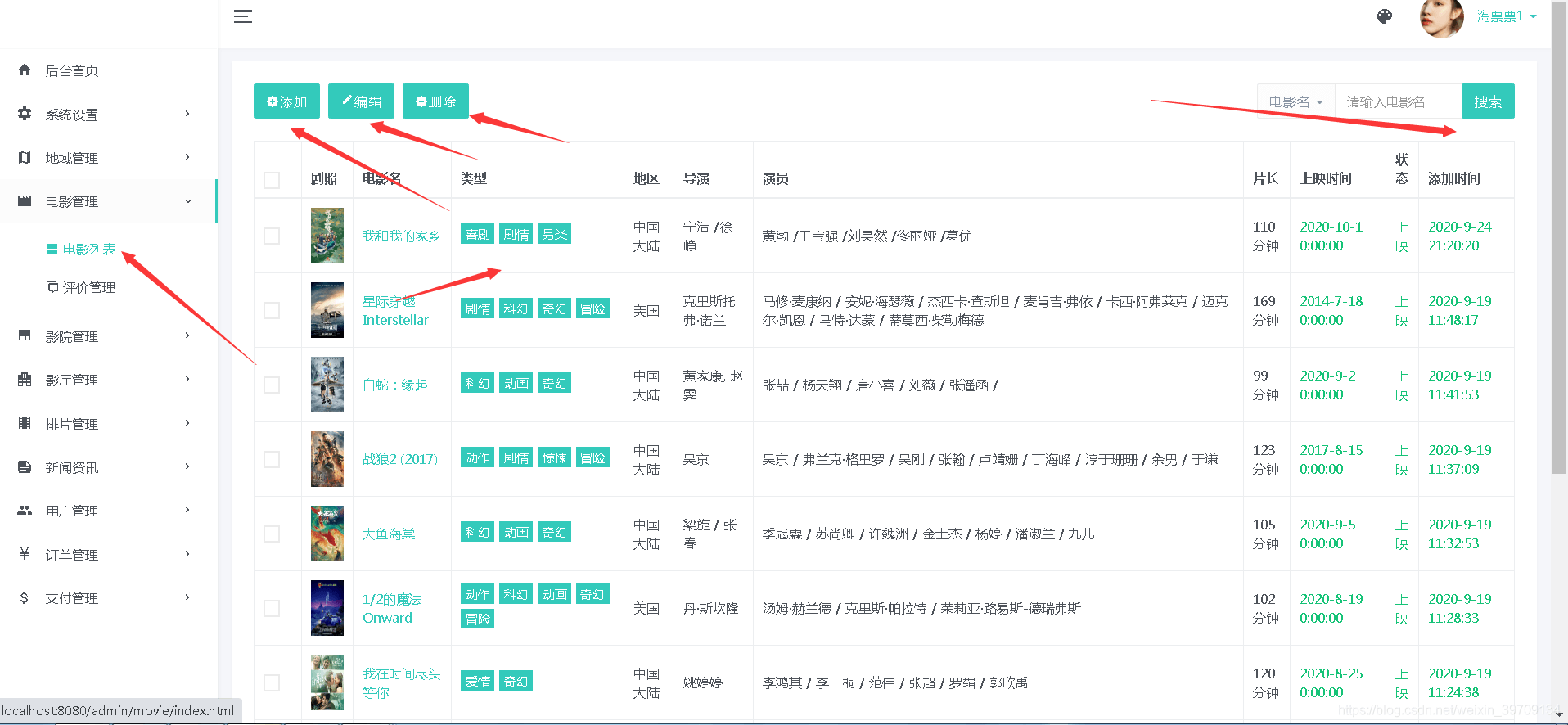Viewport: 1568px width, 725px height.
Task: Click the 喜剧 tag on 我和我的家乡
Action: click(477, 234)
